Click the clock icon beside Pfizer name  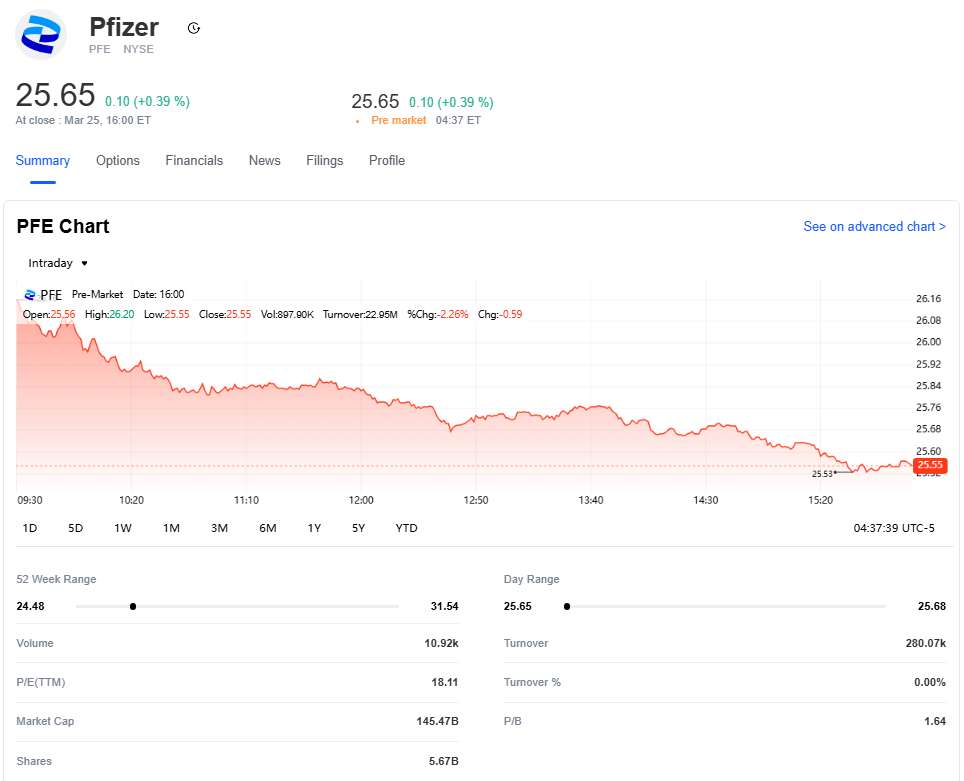click(x=194, y=28)
